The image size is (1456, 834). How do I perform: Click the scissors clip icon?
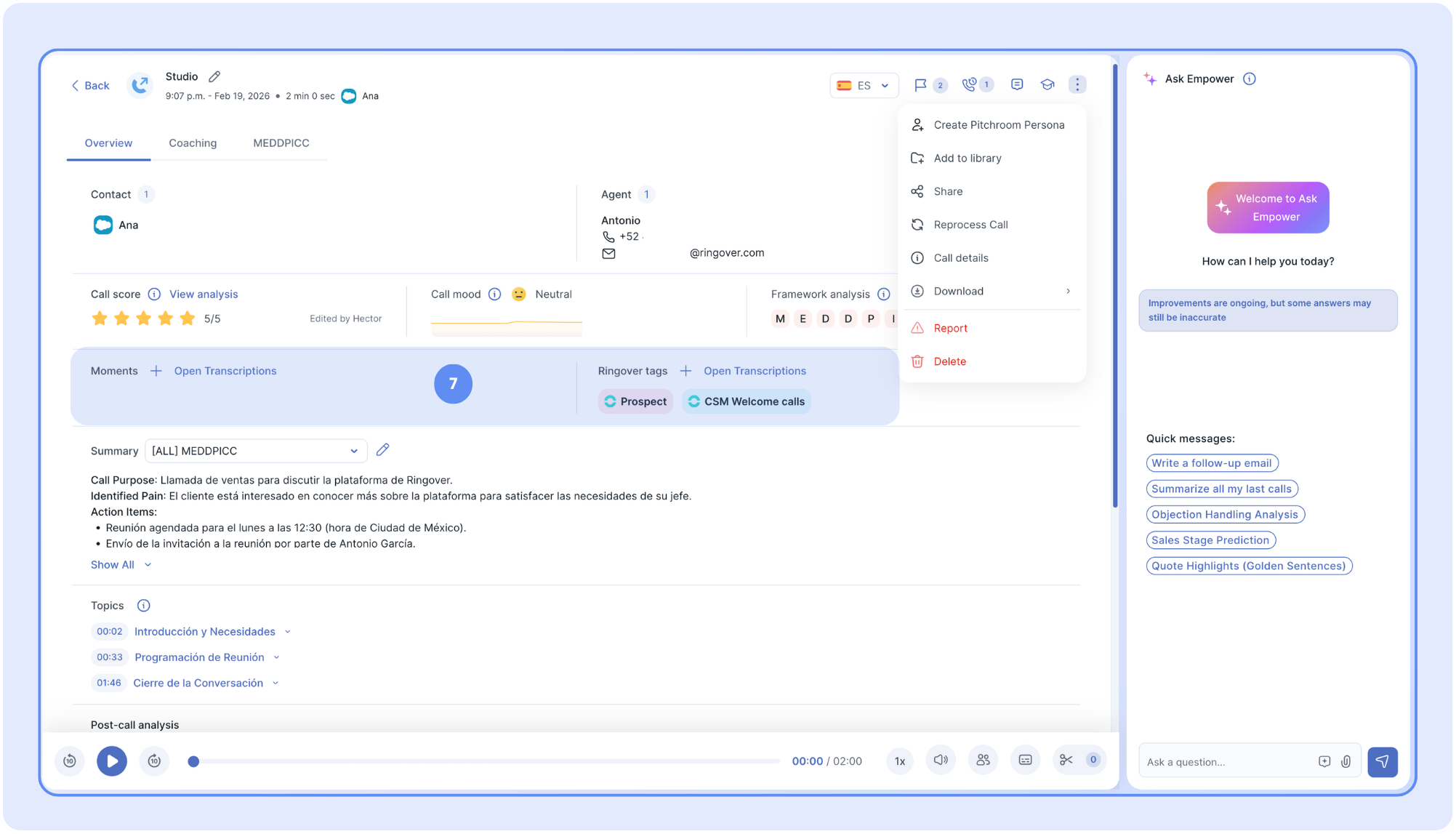(x=1066, y=760)
